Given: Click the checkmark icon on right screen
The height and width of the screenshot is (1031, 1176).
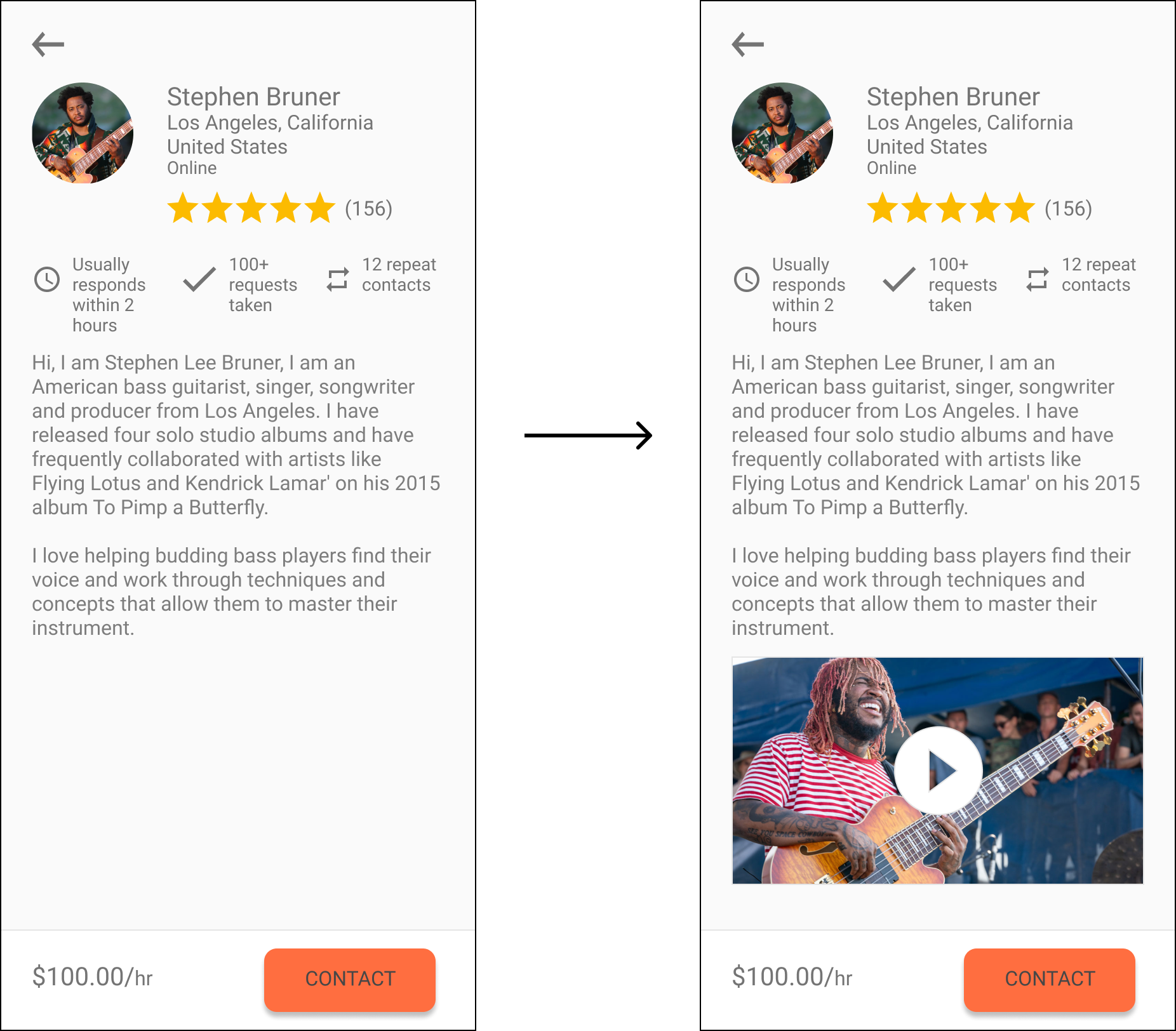Looking at the screenshot, I should click(899, 279).
